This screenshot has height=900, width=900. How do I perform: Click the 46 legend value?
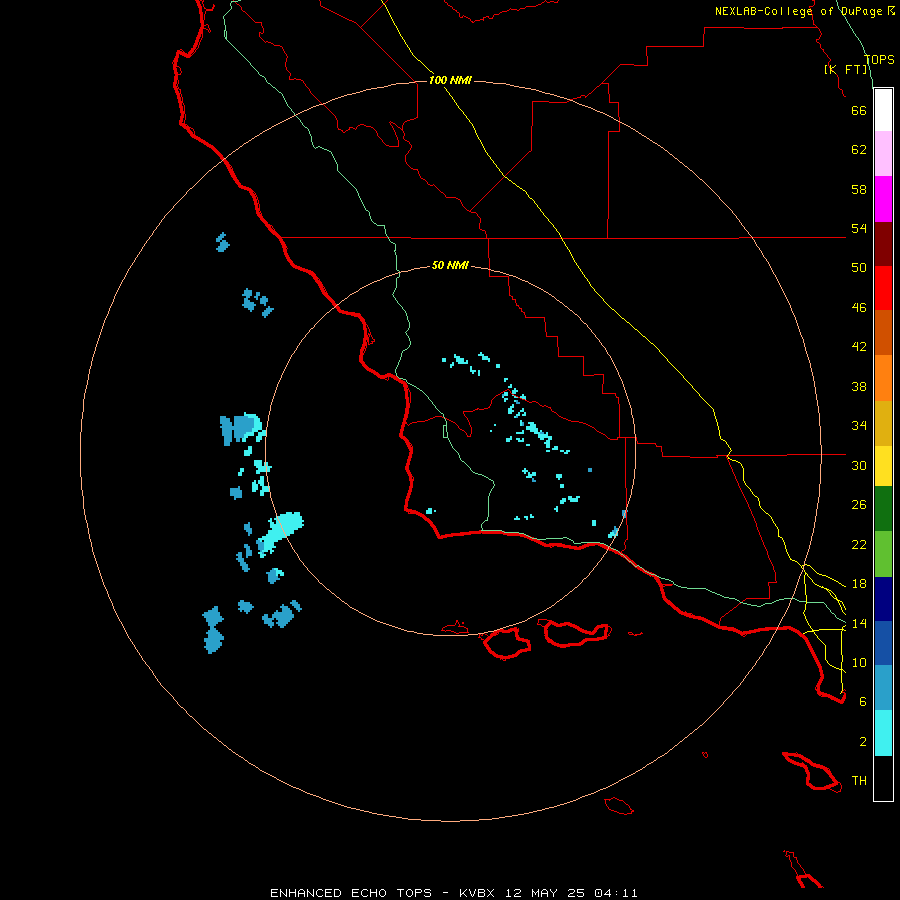click(859, 308)
